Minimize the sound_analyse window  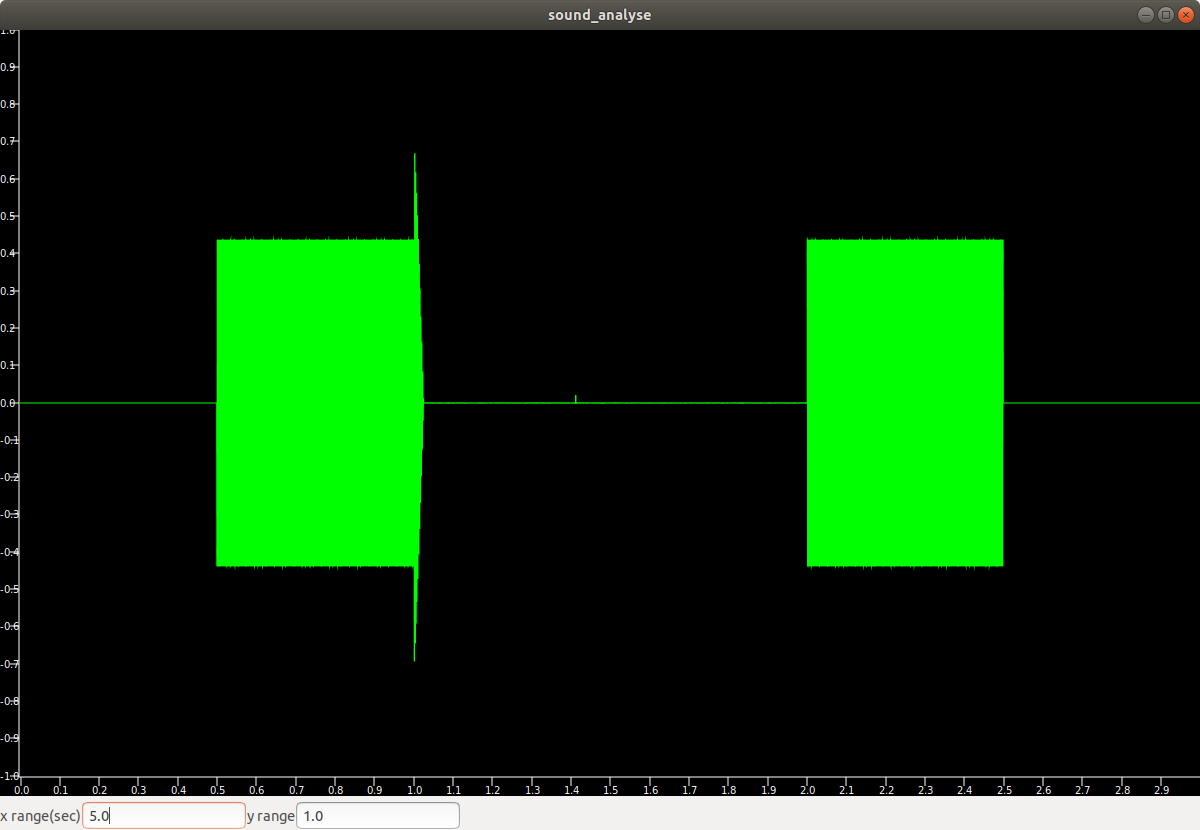tap(1146, 15)
